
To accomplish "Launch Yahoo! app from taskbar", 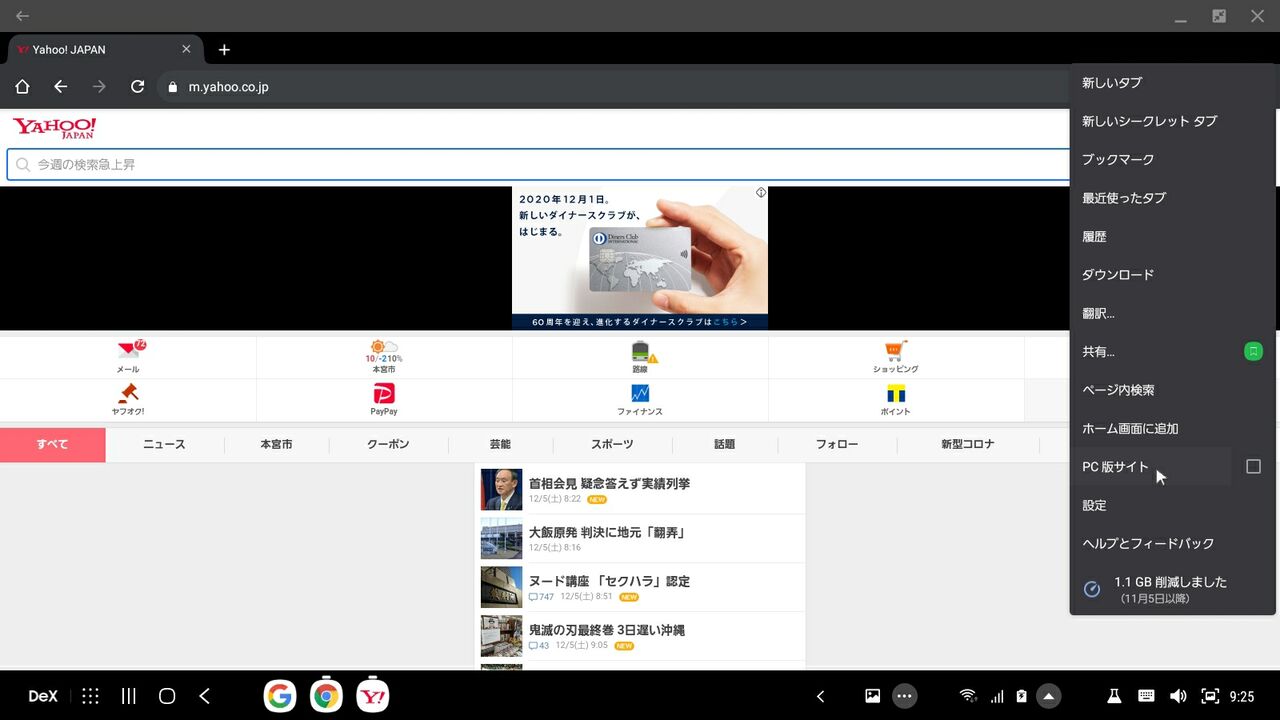I will pyautogui.click(x=373, y=696).
